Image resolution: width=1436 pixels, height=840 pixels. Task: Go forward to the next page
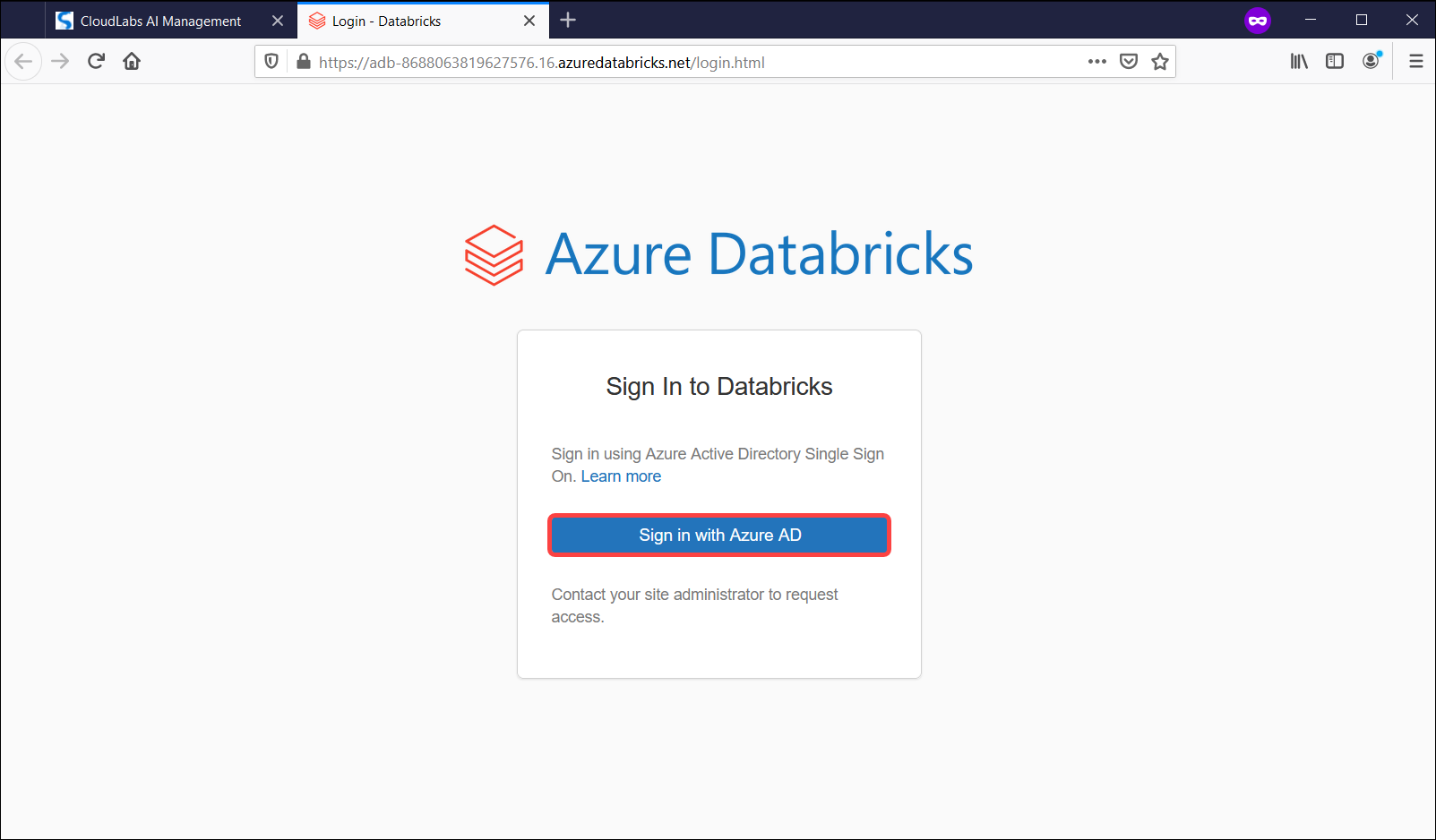[x=60, y=61]
